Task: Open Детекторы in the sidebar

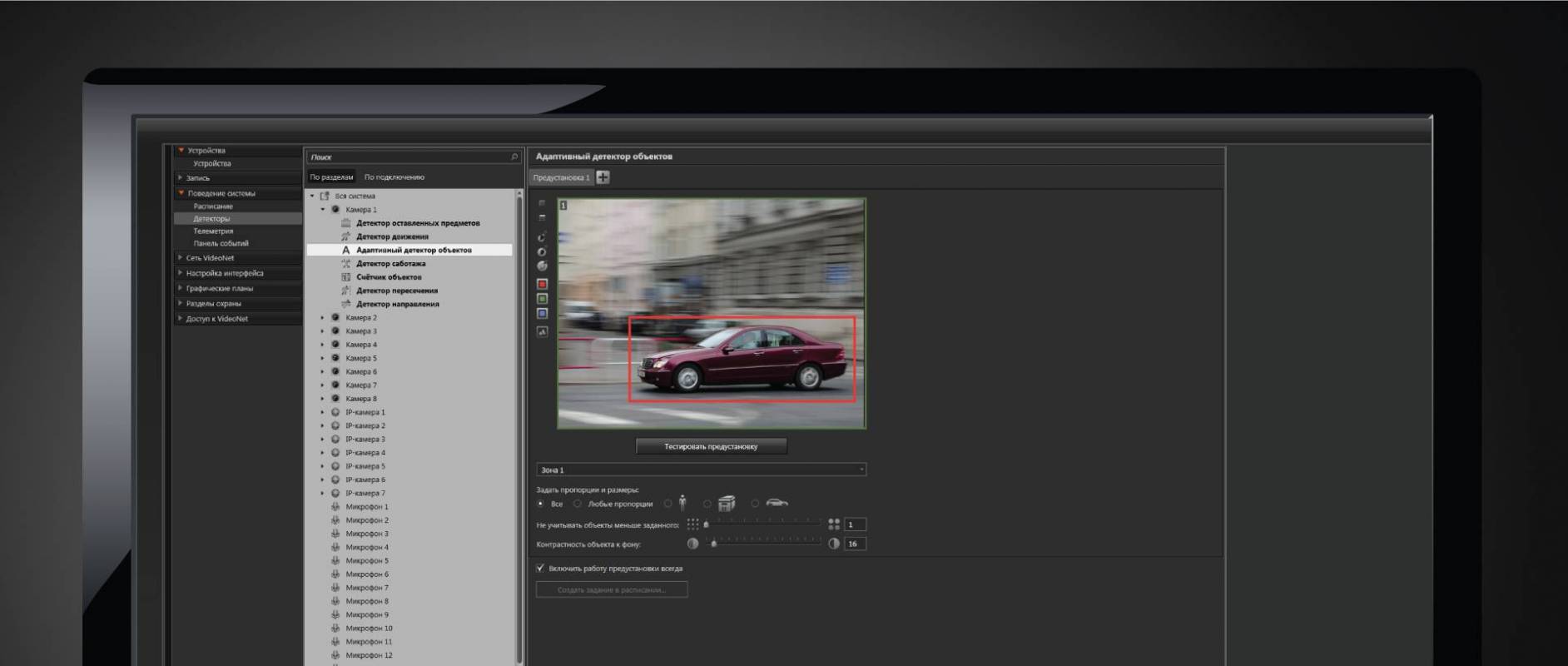Action: (x=237, y=218)
